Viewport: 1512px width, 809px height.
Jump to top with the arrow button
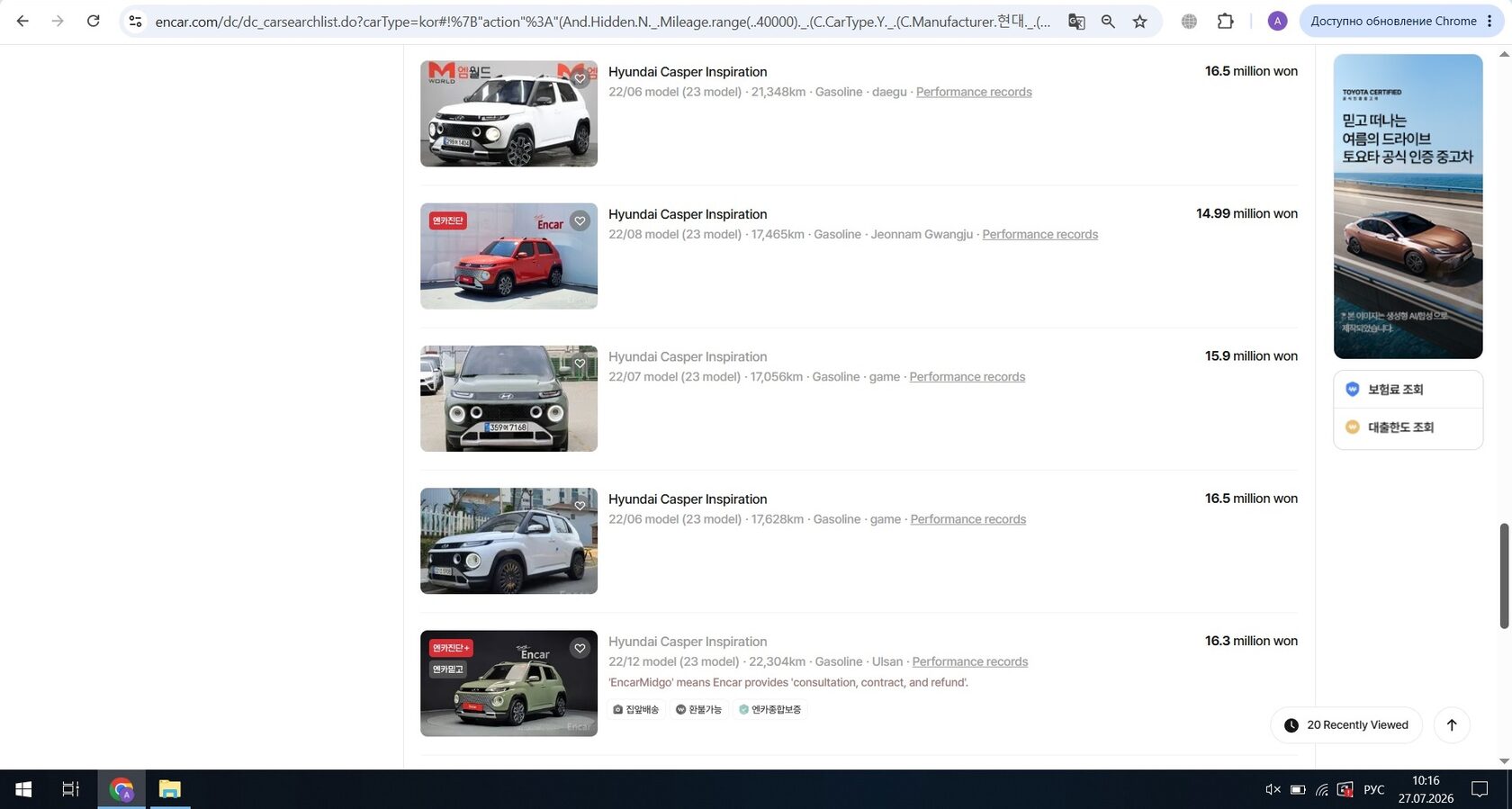(1452, 725)
